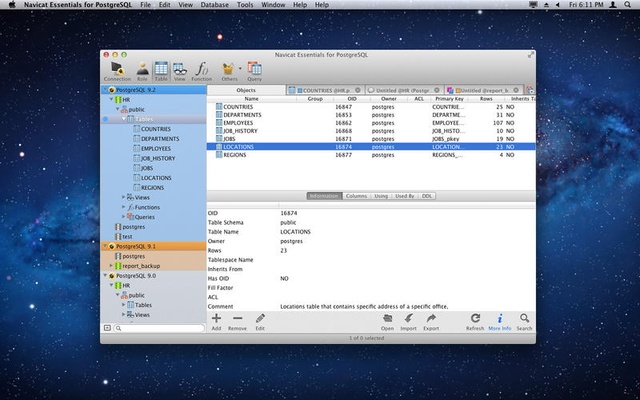Screen dimensions: 640x400
Task: Click the volume icon in menu bar
Action: [558, 5]
